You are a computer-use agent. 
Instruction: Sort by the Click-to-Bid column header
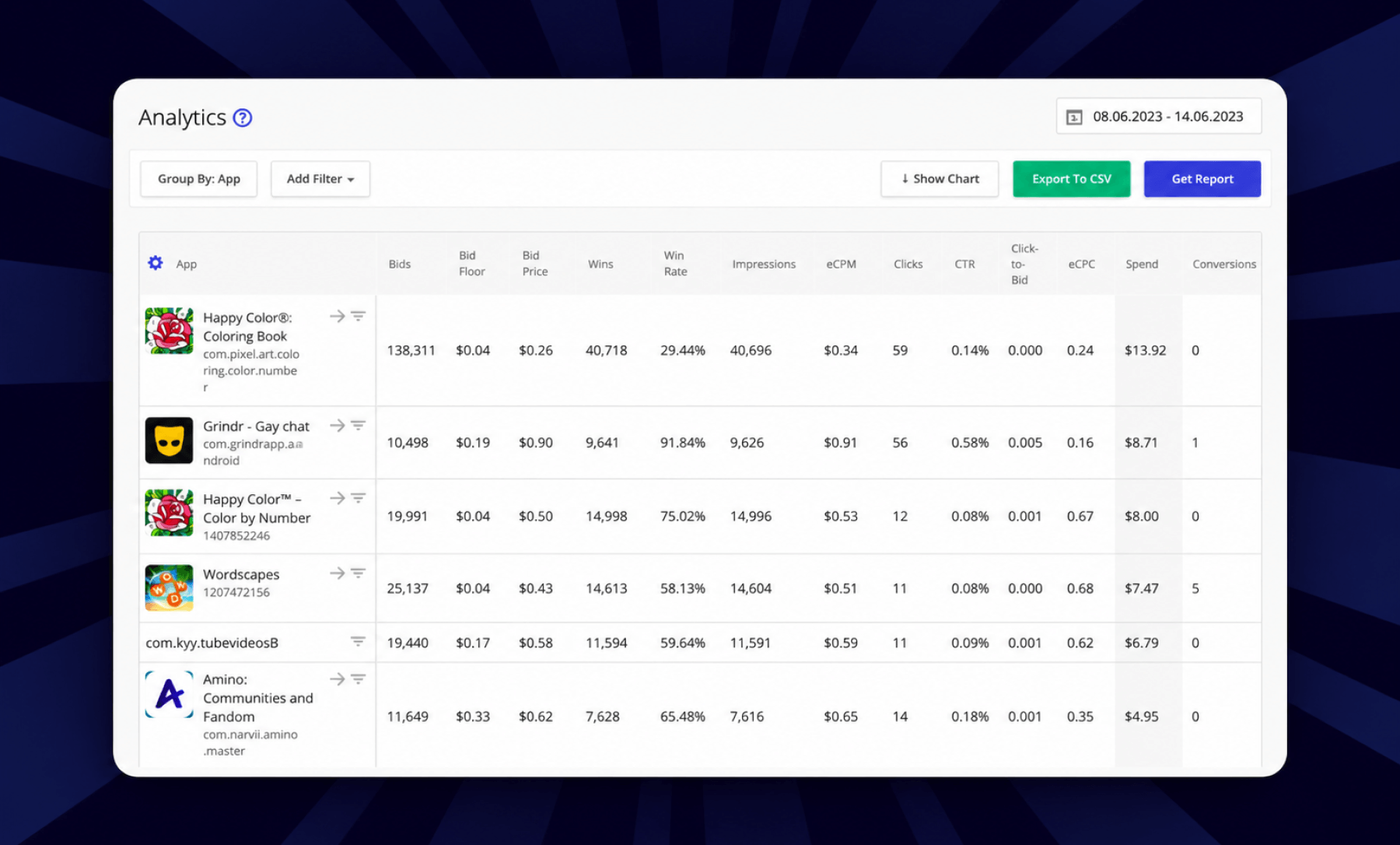tap(1024, 264)
